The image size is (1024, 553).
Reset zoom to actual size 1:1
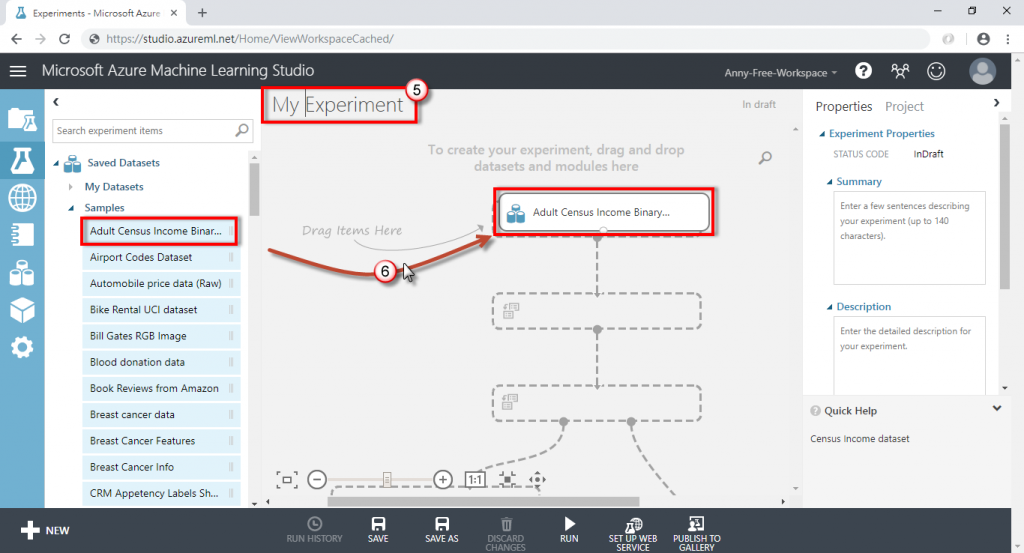click(475, 480)
